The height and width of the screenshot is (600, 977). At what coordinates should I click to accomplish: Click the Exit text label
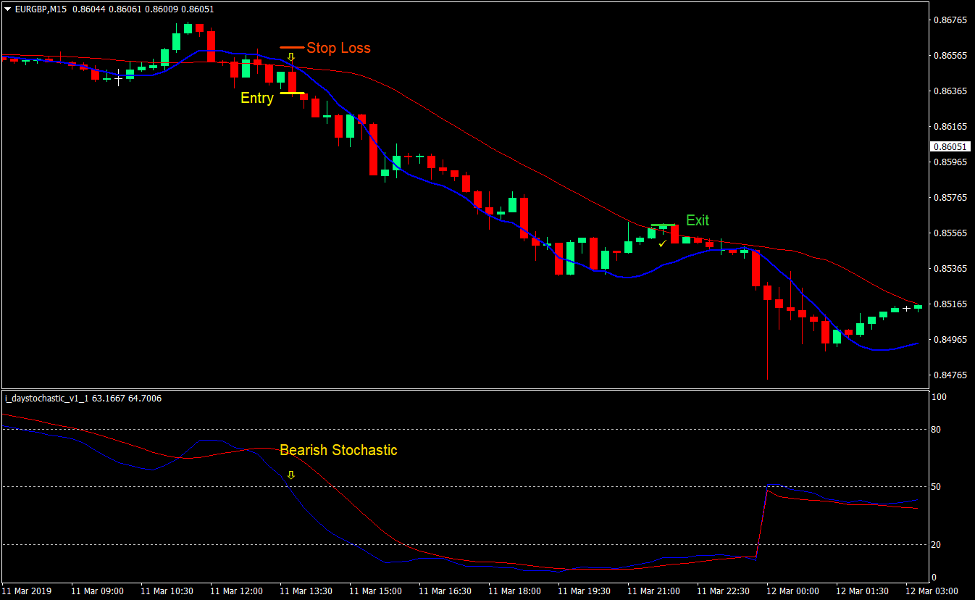tap(697, 220)
